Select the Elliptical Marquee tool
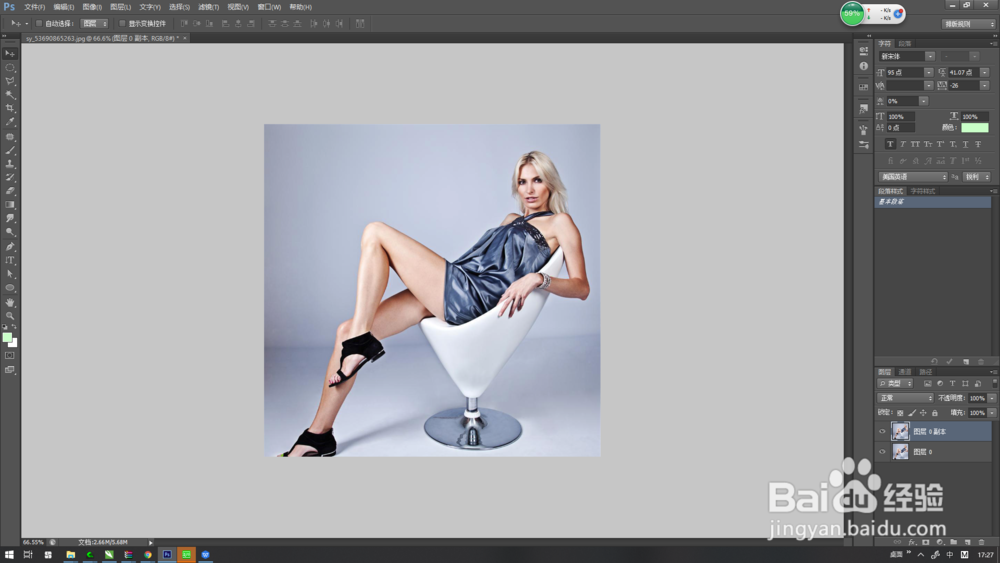The image size is (1000, 563). (10, 68)
